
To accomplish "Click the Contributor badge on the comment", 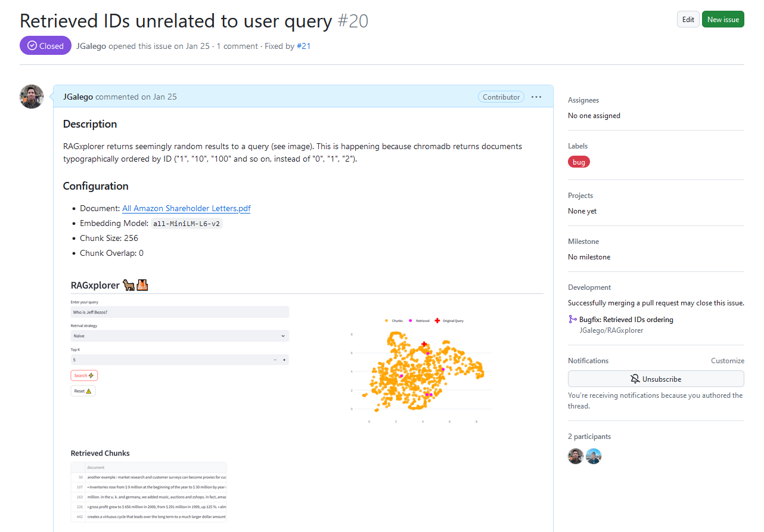I will (x=501, y=97).
